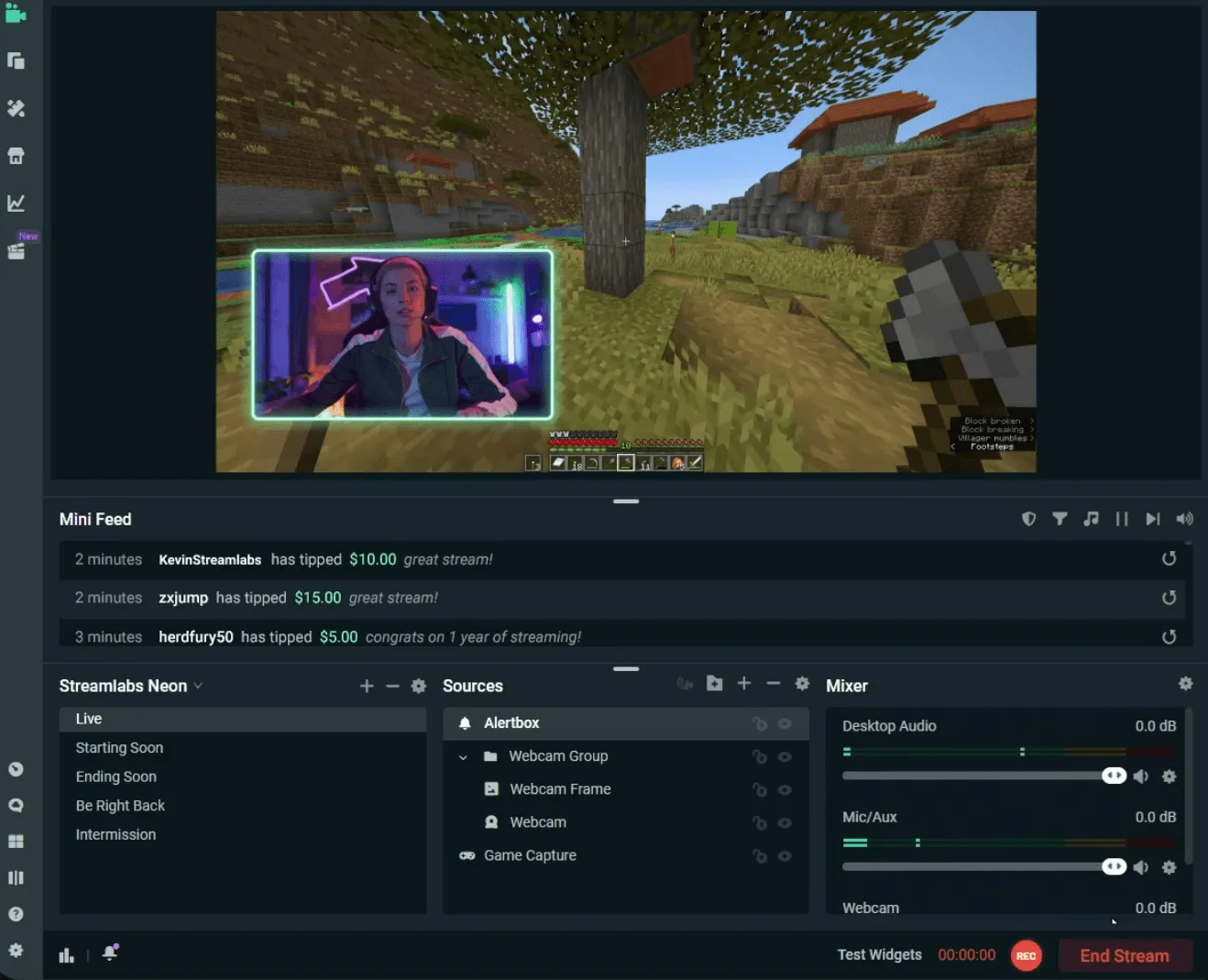Click the music note icon in Mini Feed
The image size is (1208, 980).
coord(1091,519)
